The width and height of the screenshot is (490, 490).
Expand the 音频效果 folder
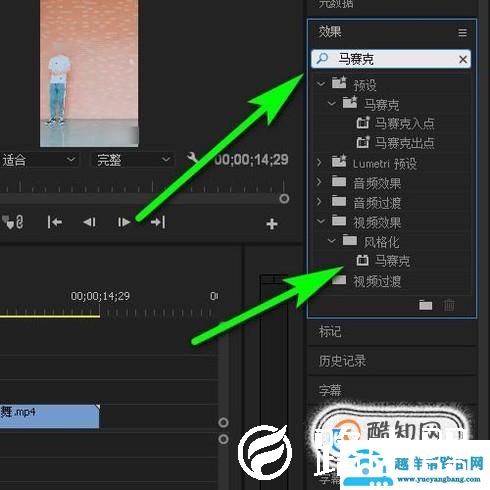tap(319, 182)
